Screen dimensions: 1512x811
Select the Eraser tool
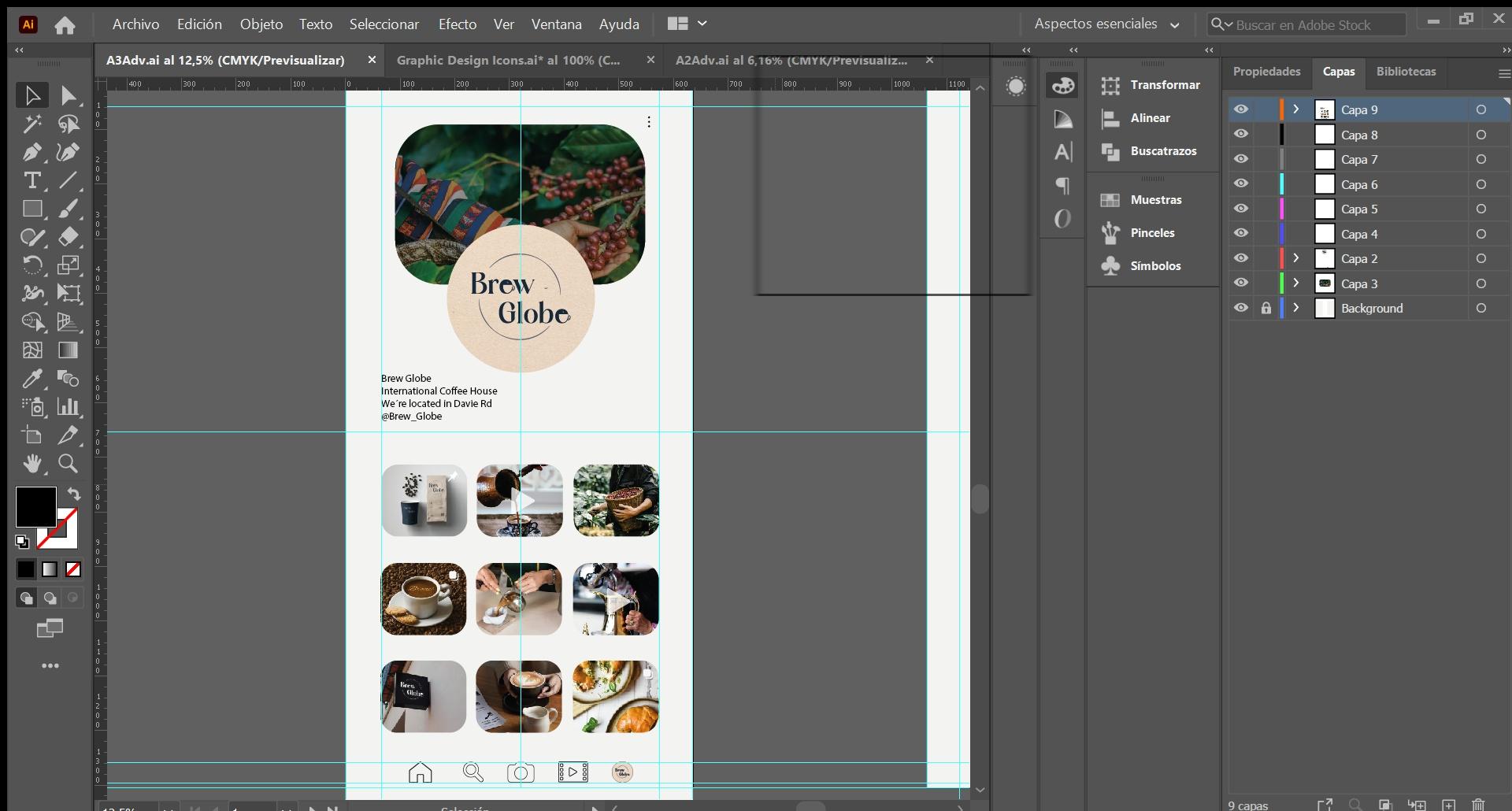(x=69, y=237)
